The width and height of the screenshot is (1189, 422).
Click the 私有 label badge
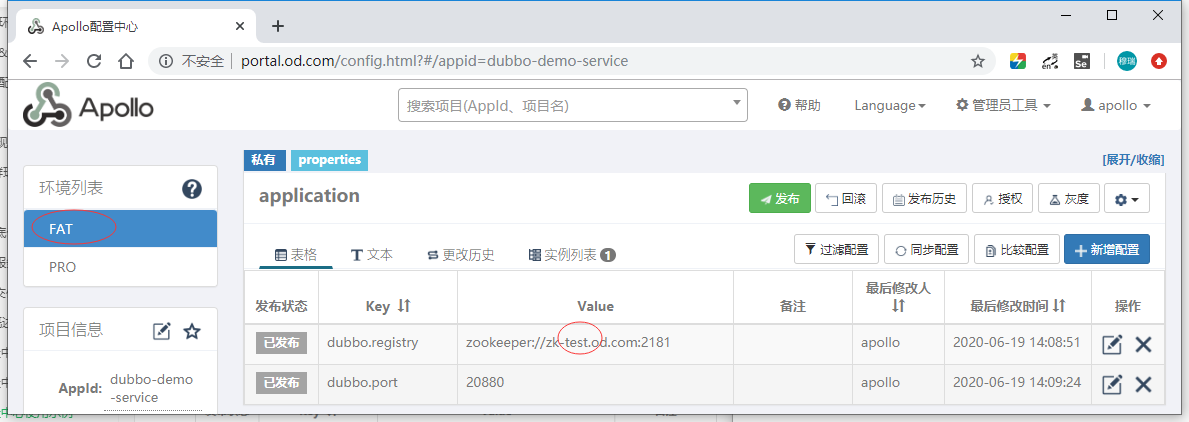(x=264, y=160)
